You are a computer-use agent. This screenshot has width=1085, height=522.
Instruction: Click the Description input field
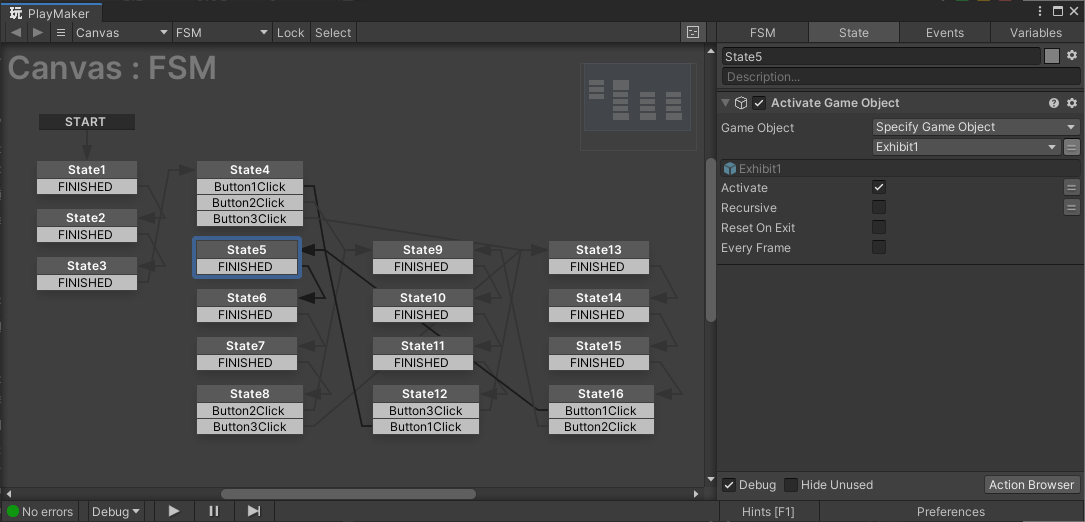(901, 77)
